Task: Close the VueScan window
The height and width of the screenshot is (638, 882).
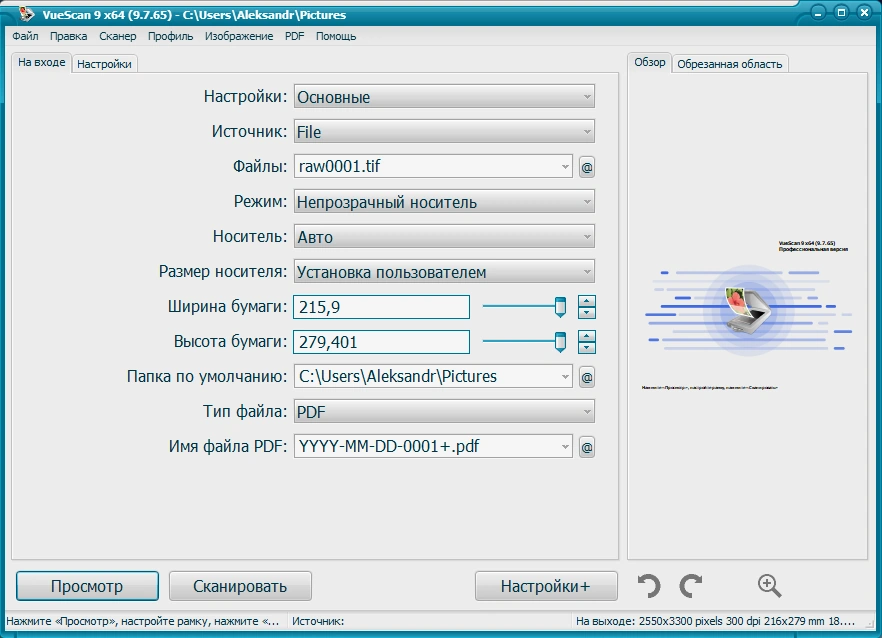Action: (865, 13)
